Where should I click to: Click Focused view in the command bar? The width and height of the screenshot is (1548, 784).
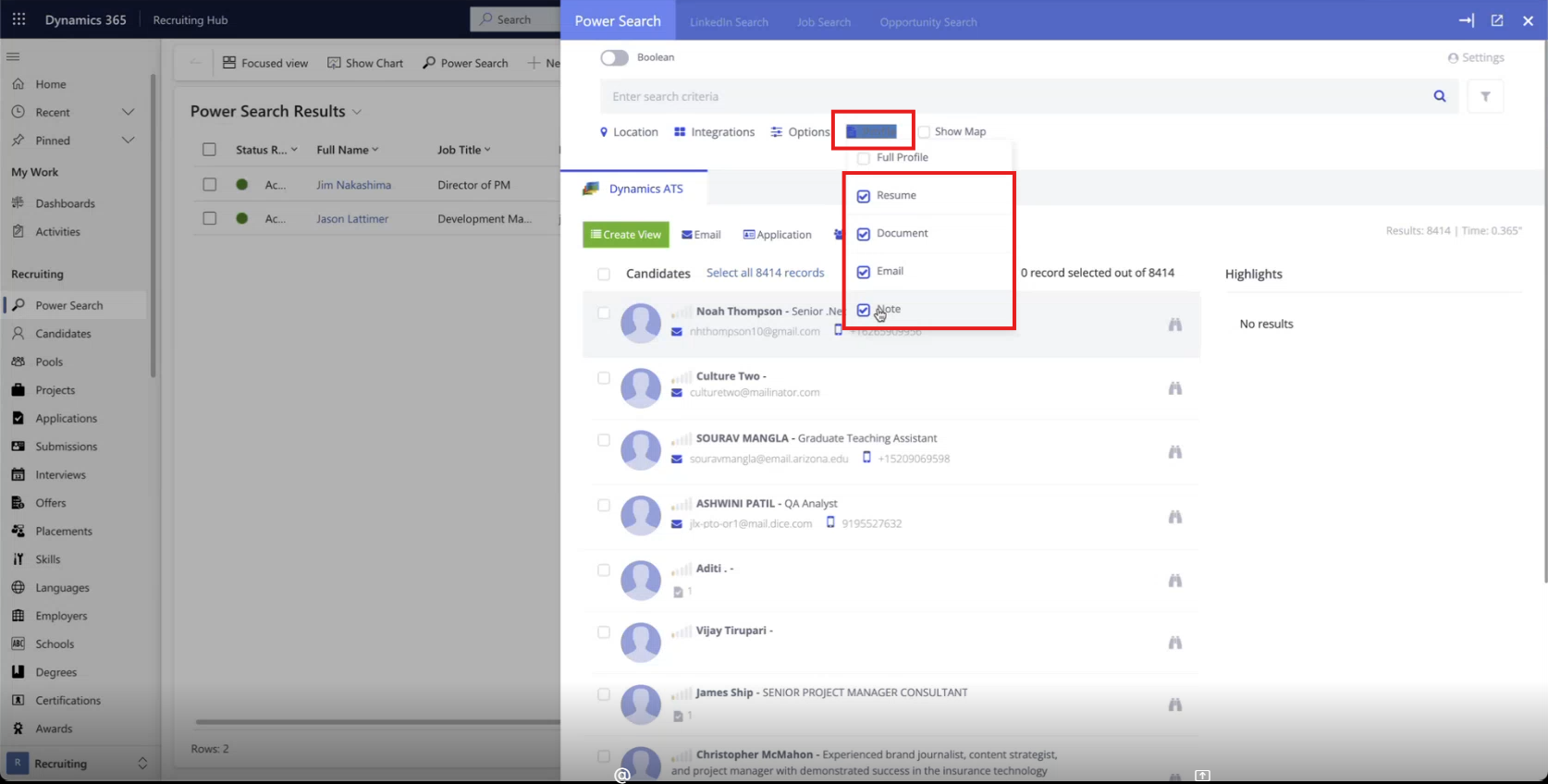click(x=265, y=63)
